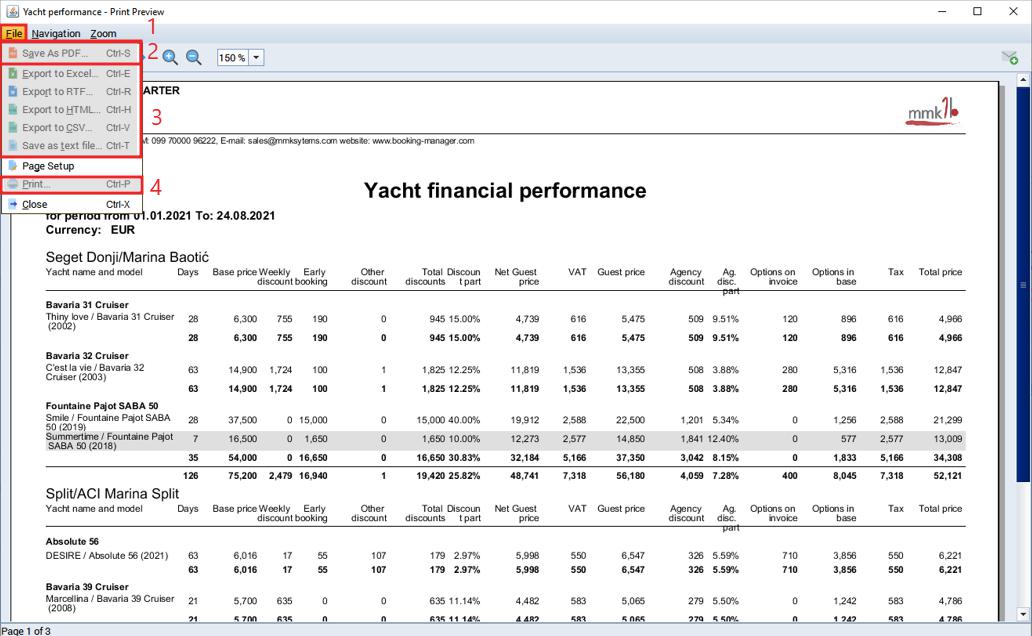Click the total discounts value 19,420
Image resolution: width=1032 pixels, height=636 pixels.
click(x=430, y=475)
